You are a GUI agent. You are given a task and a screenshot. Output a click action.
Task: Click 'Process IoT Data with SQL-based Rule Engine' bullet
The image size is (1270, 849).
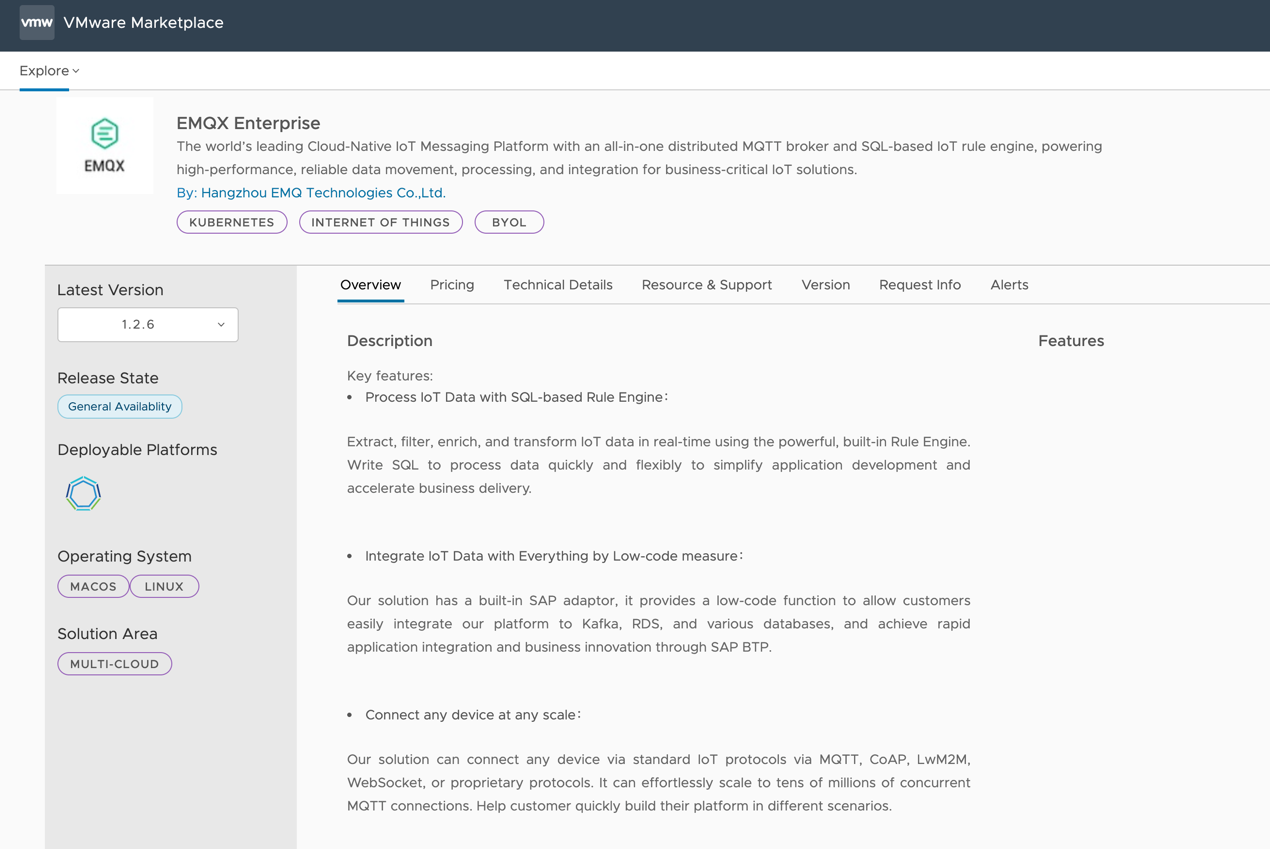click(516, 397)
